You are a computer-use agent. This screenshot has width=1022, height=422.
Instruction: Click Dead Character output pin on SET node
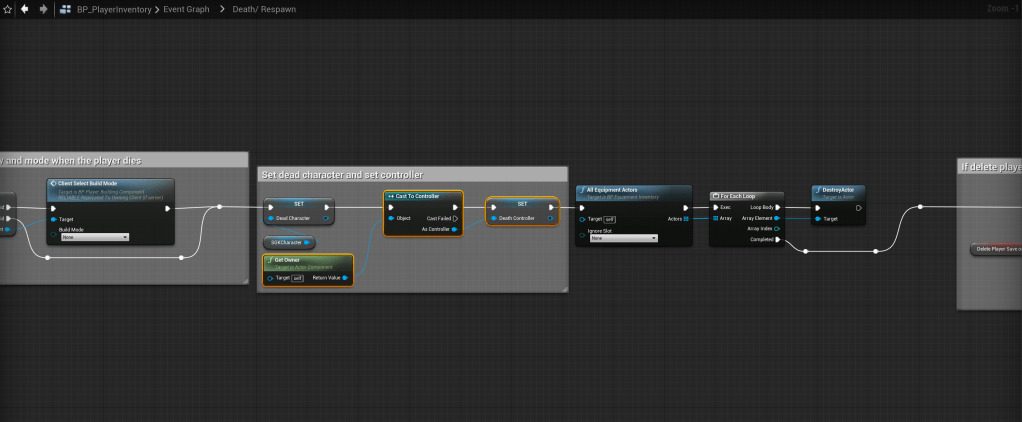click(x=326, y=218)
